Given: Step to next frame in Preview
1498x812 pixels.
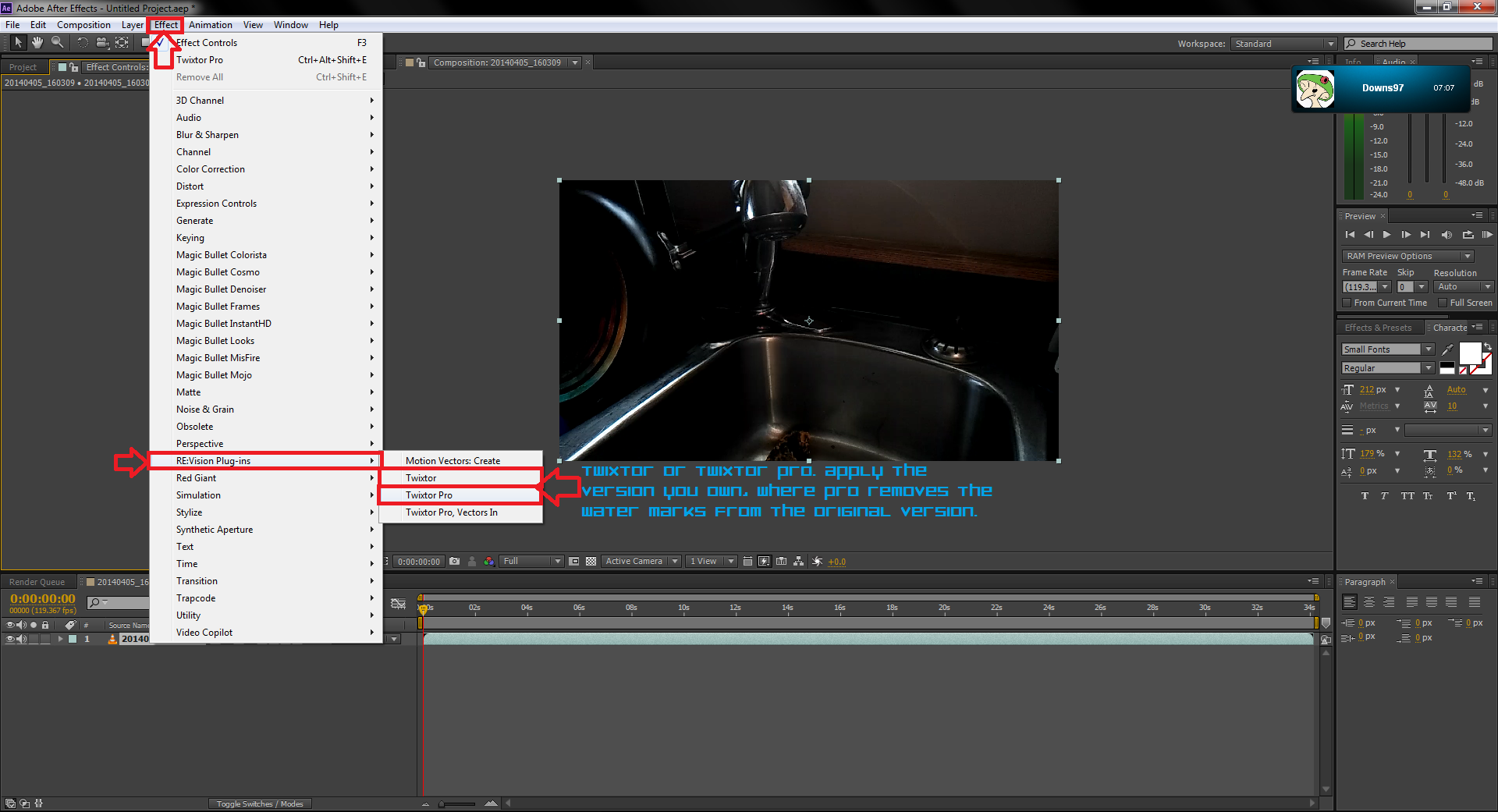Looking at the screenshot, I should point(1406,235).
